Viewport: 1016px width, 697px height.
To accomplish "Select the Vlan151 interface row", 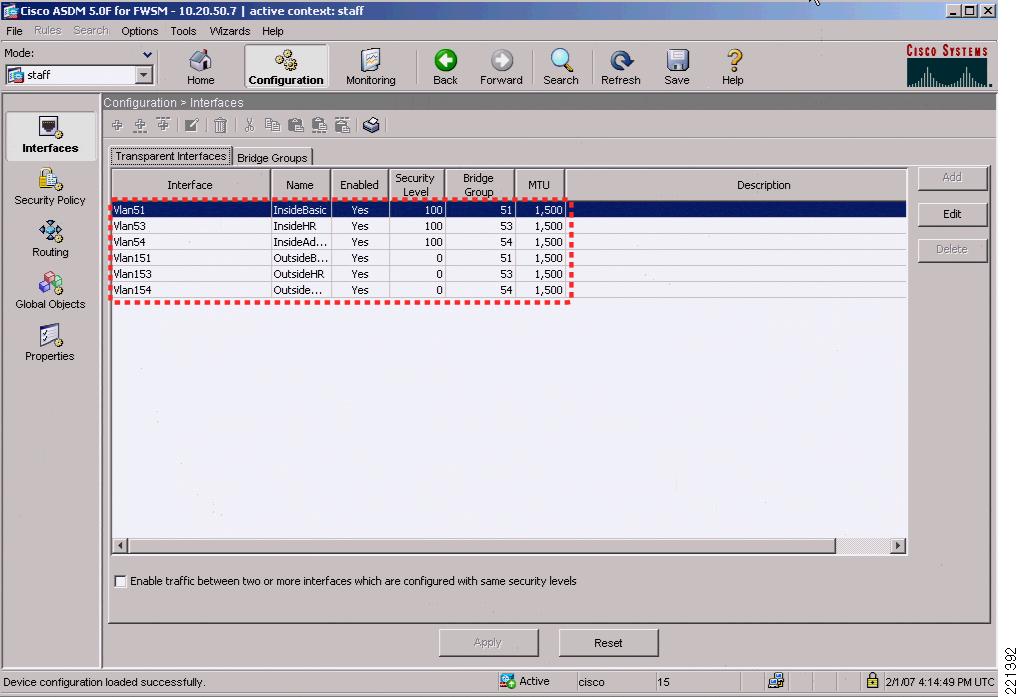I will [509, 258].
